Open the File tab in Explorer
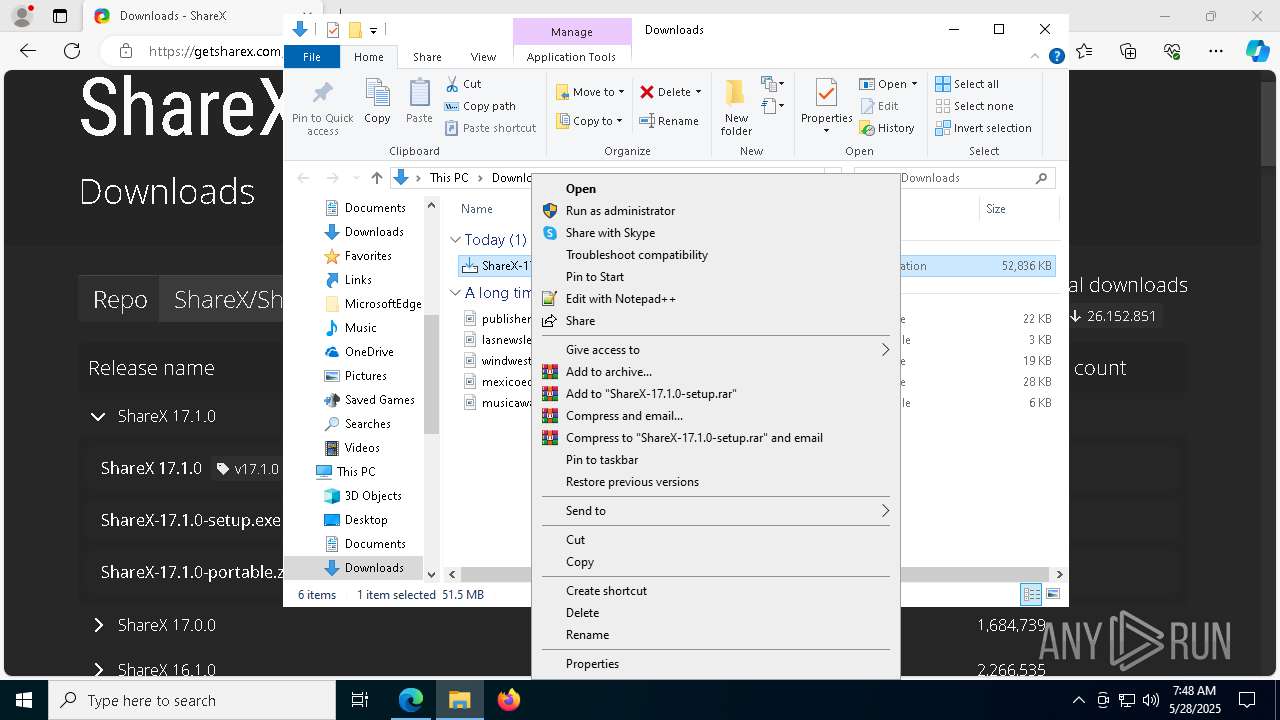 [x=312, y=57]
